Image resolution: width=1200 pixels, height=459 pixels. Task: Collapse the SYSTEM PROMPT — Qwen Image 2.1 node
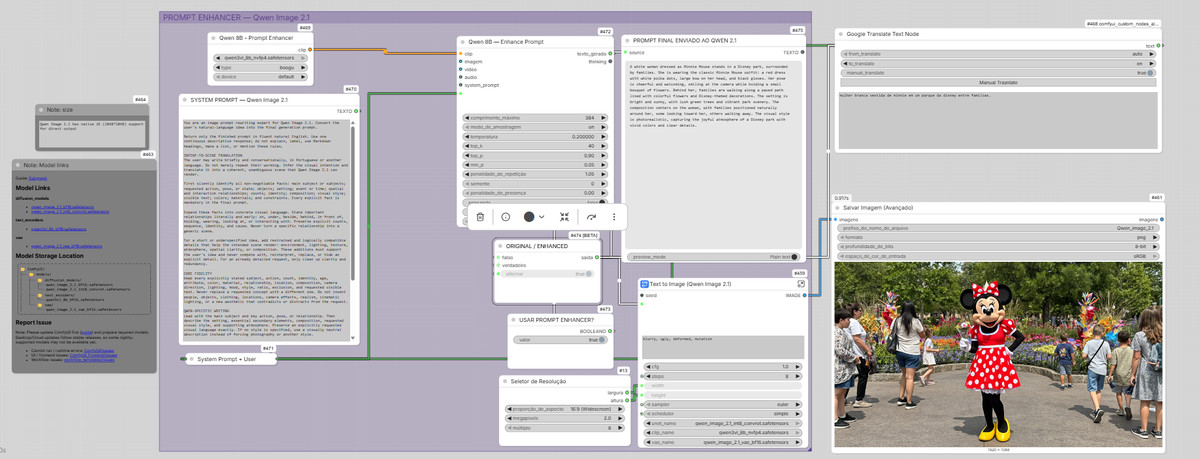click(187, 100)
